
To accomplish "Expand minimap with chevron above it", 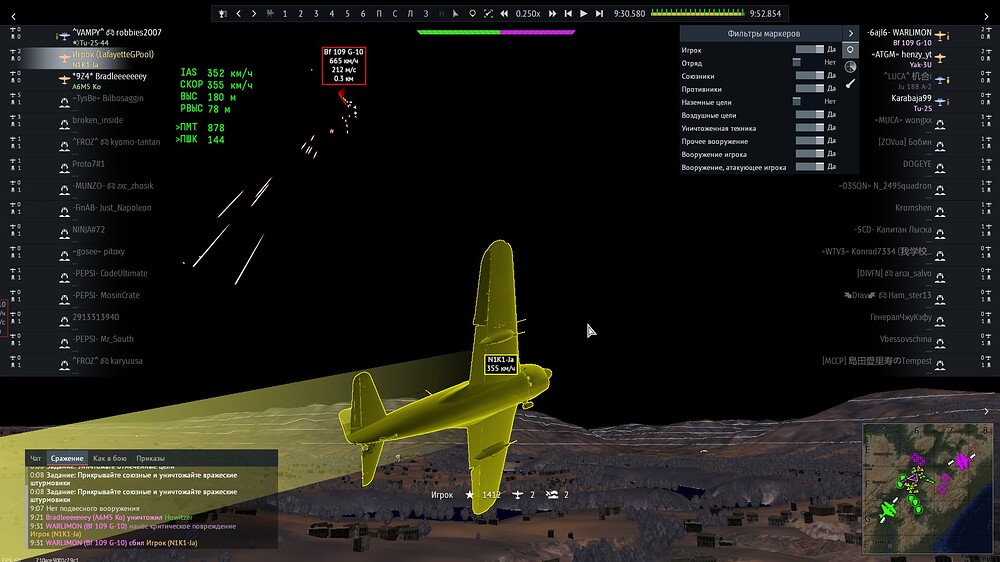I will tap(986, 411).
